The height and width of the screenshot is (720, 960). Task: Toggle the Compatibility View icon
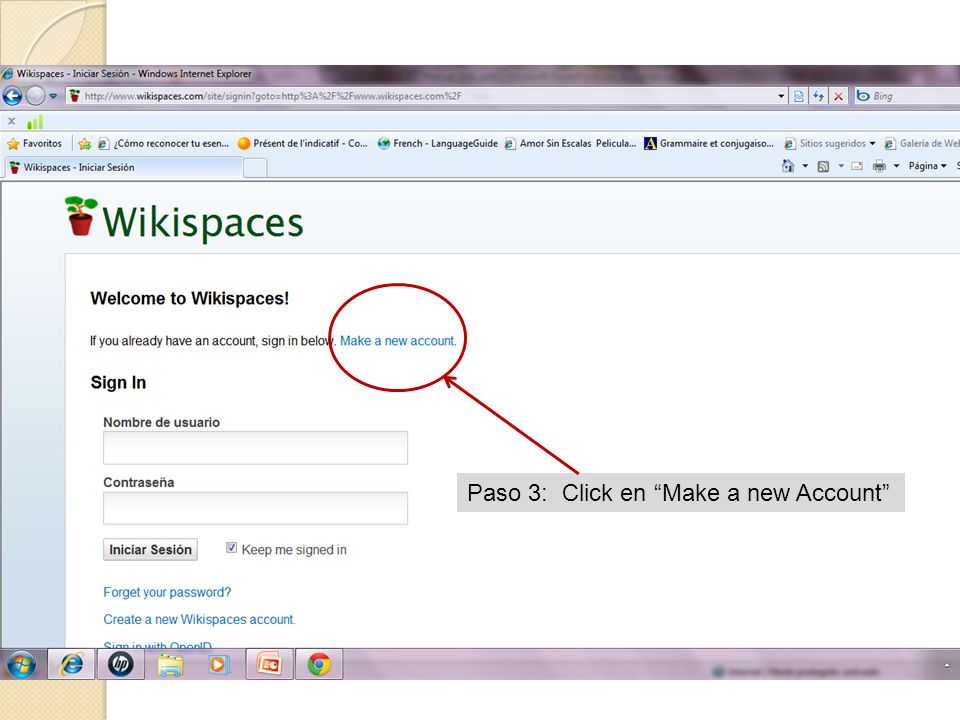(x=798, y=96)
